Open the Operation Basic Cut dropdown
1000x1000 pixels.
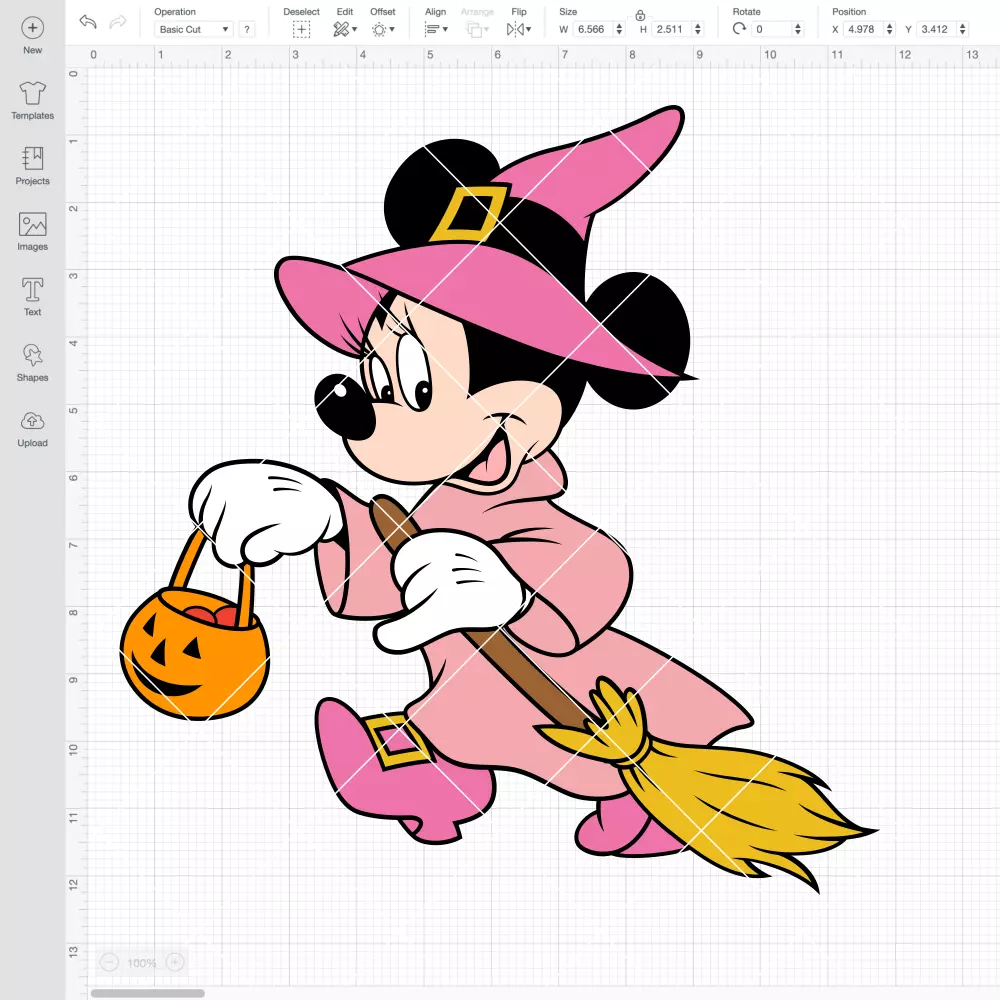pyautogui.click(x=193, y=29)
